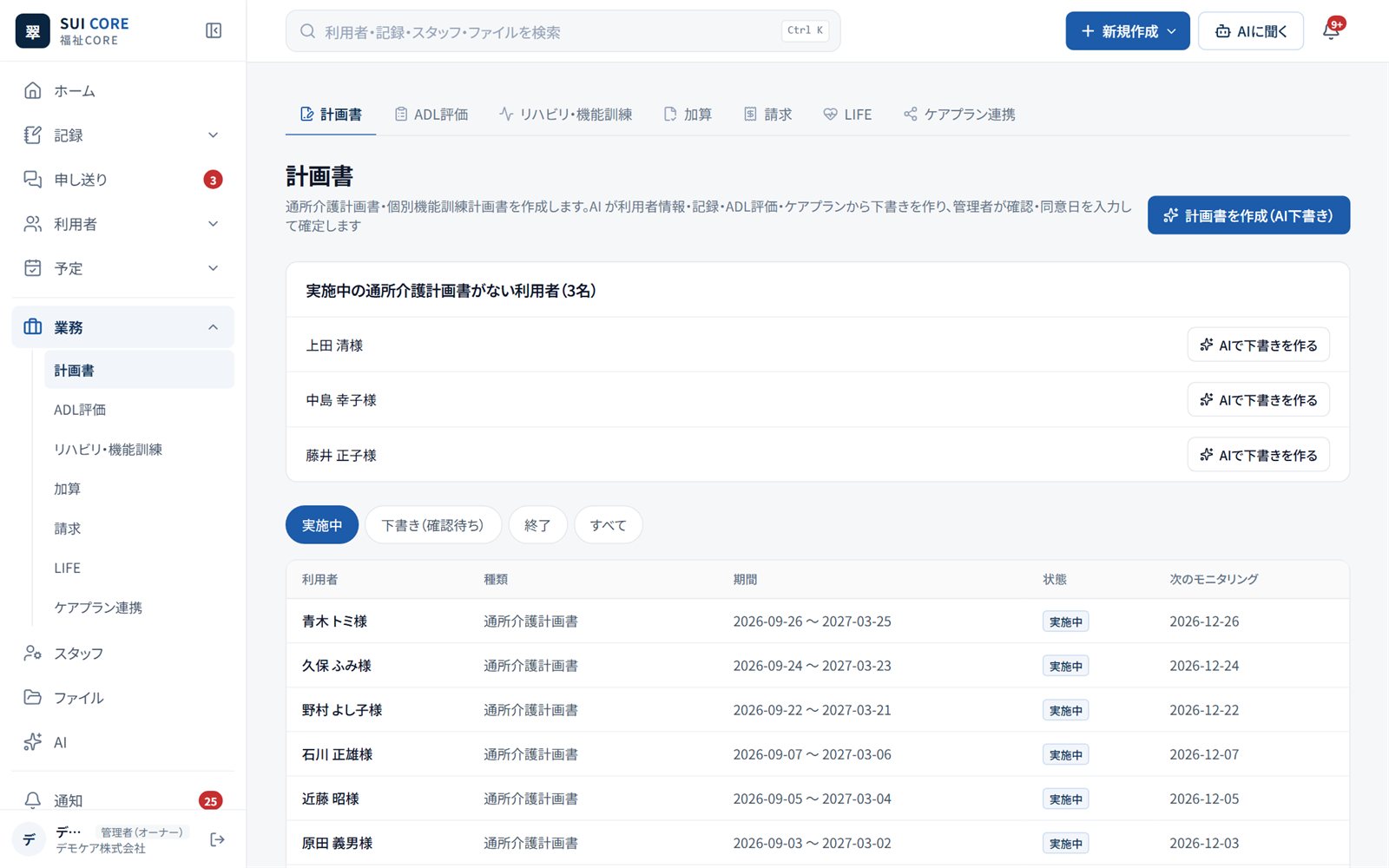1389x868 pixels.
Task: Expand the 記録 menu chevron
Action: click(214, 135)
